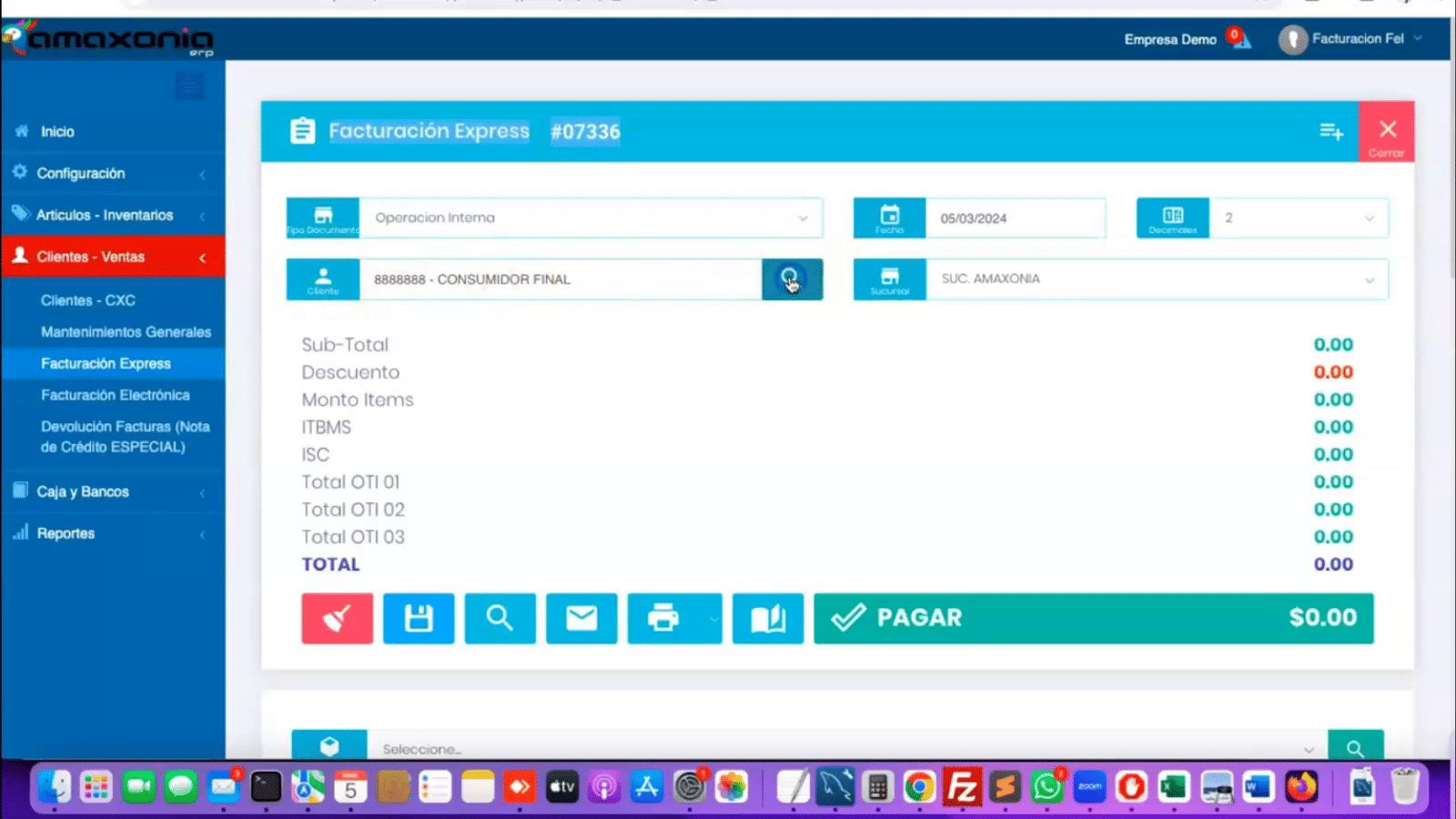Click the magnifier search invoice button
Viewport: 1456px width, 819px height.
pyautogui.click(x=500, y=619)
